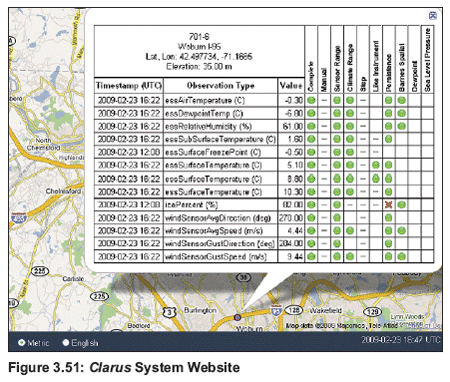
Task: Click Barnes Spatial dot for windSensorAvgSpeed row
Action: point(401,230)
